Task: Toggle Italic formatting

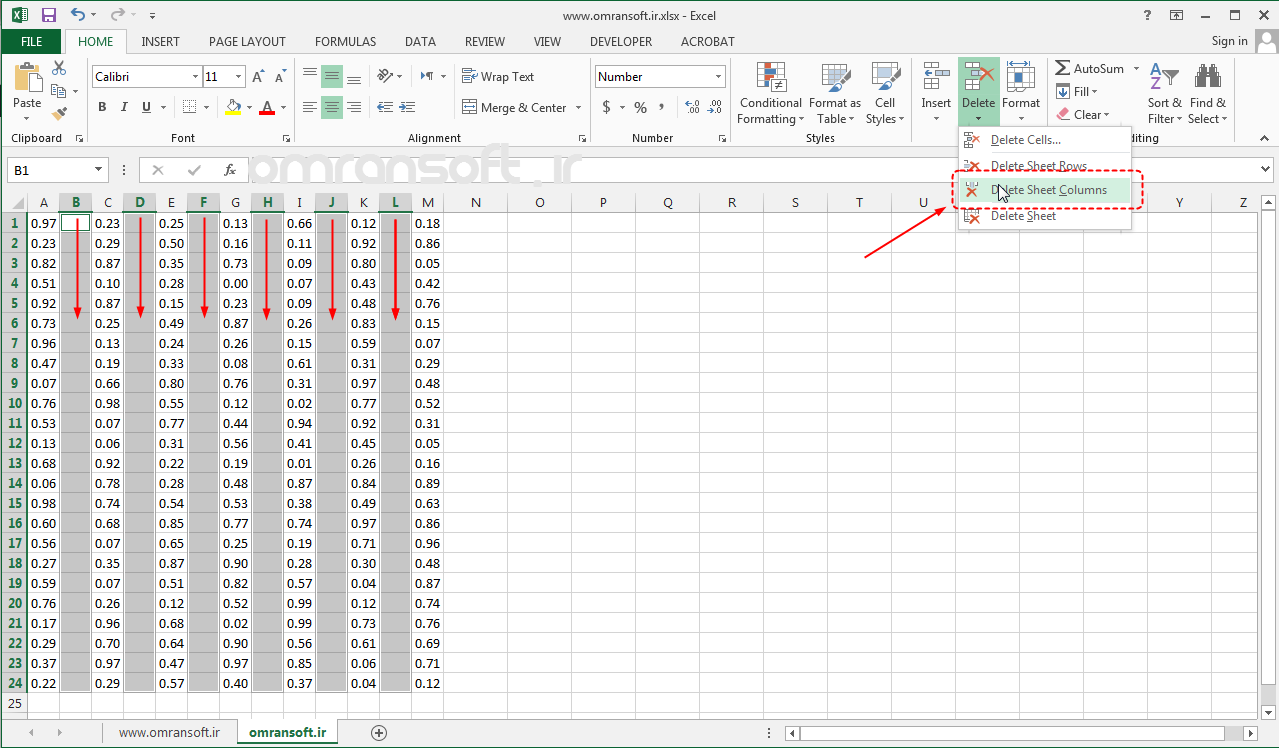Action: [x=124, y=107]
